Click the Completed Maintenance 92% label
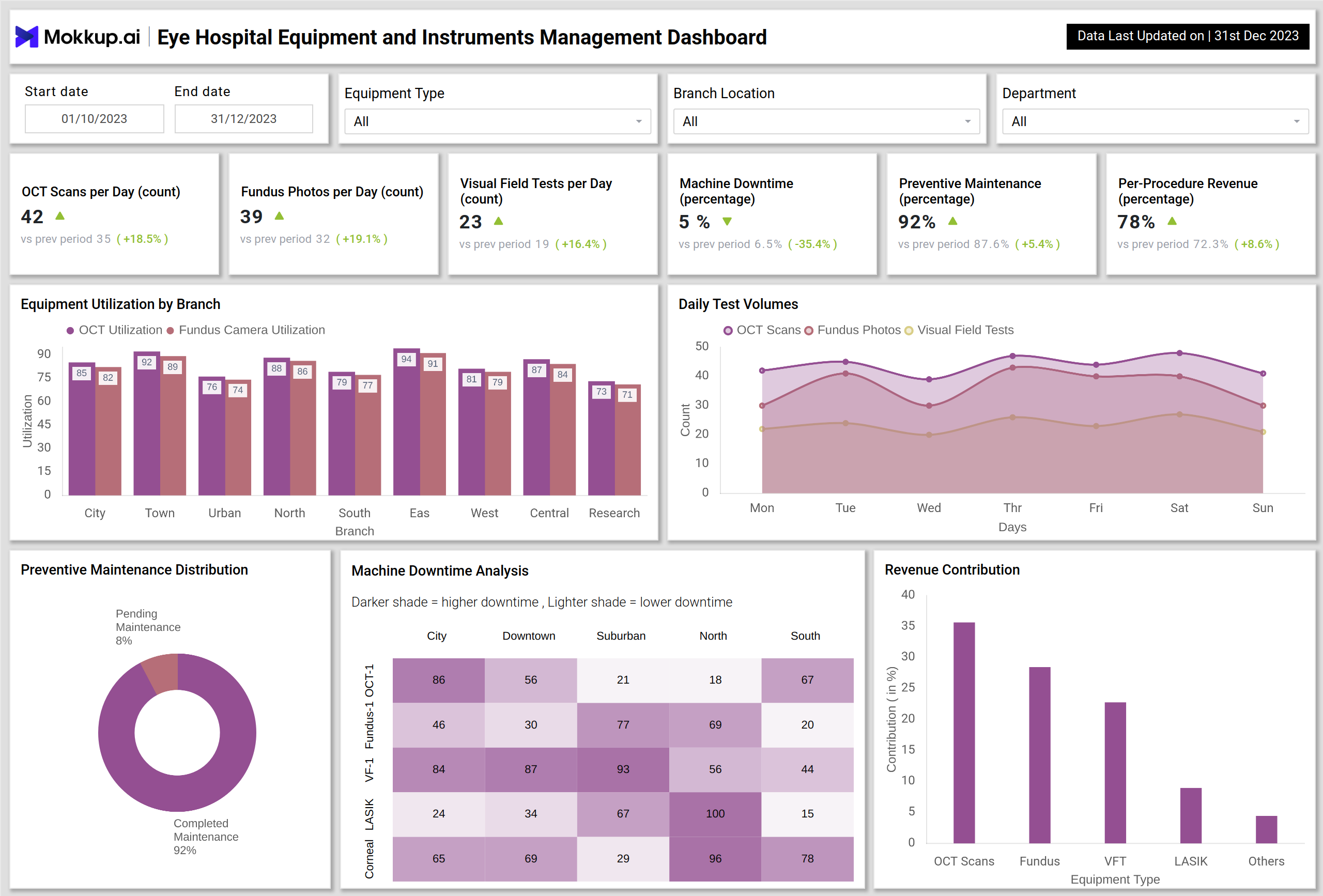The height and width of the screenshot is (896, 1323). [206, 836]
